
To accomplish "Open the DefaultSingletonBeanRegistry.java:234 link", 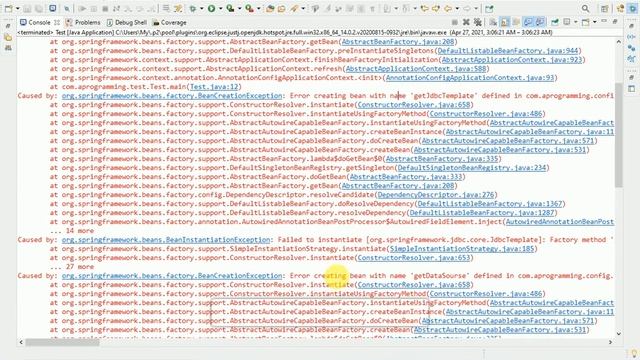I will [x=472, y=168].
